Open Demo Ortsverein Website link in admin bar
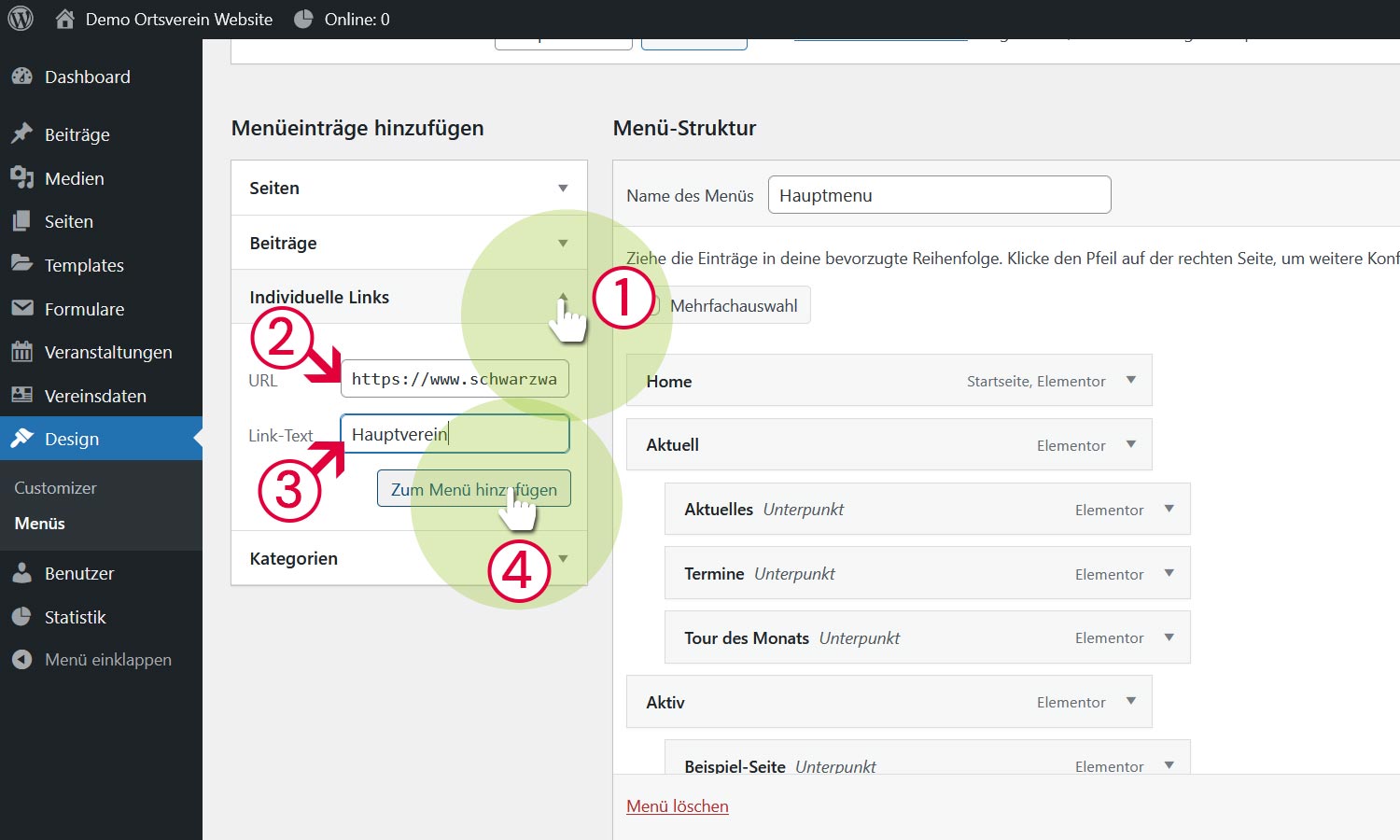 [x=179, y=19]
